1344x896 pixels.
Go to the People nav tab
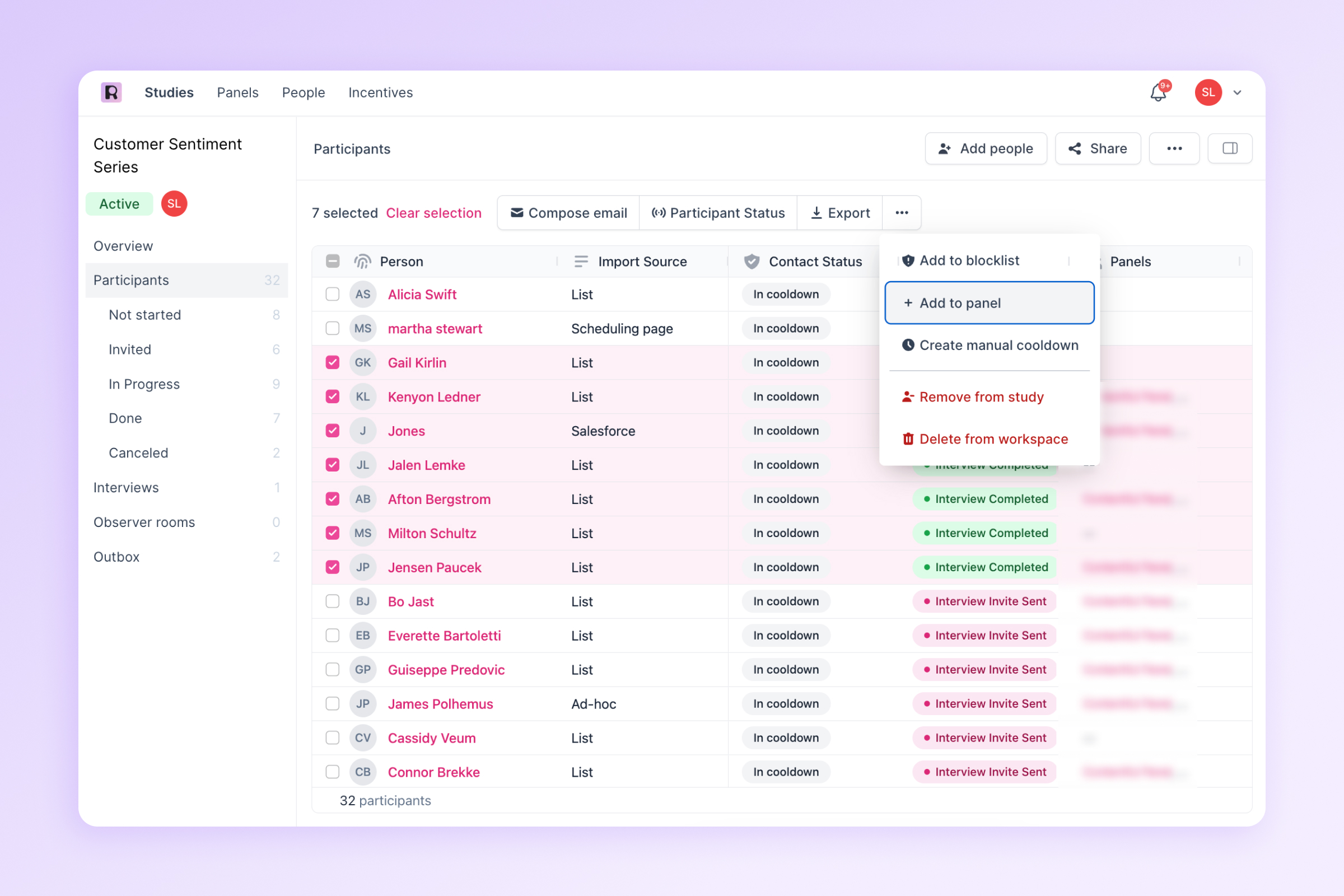click(x=304, y=92)
